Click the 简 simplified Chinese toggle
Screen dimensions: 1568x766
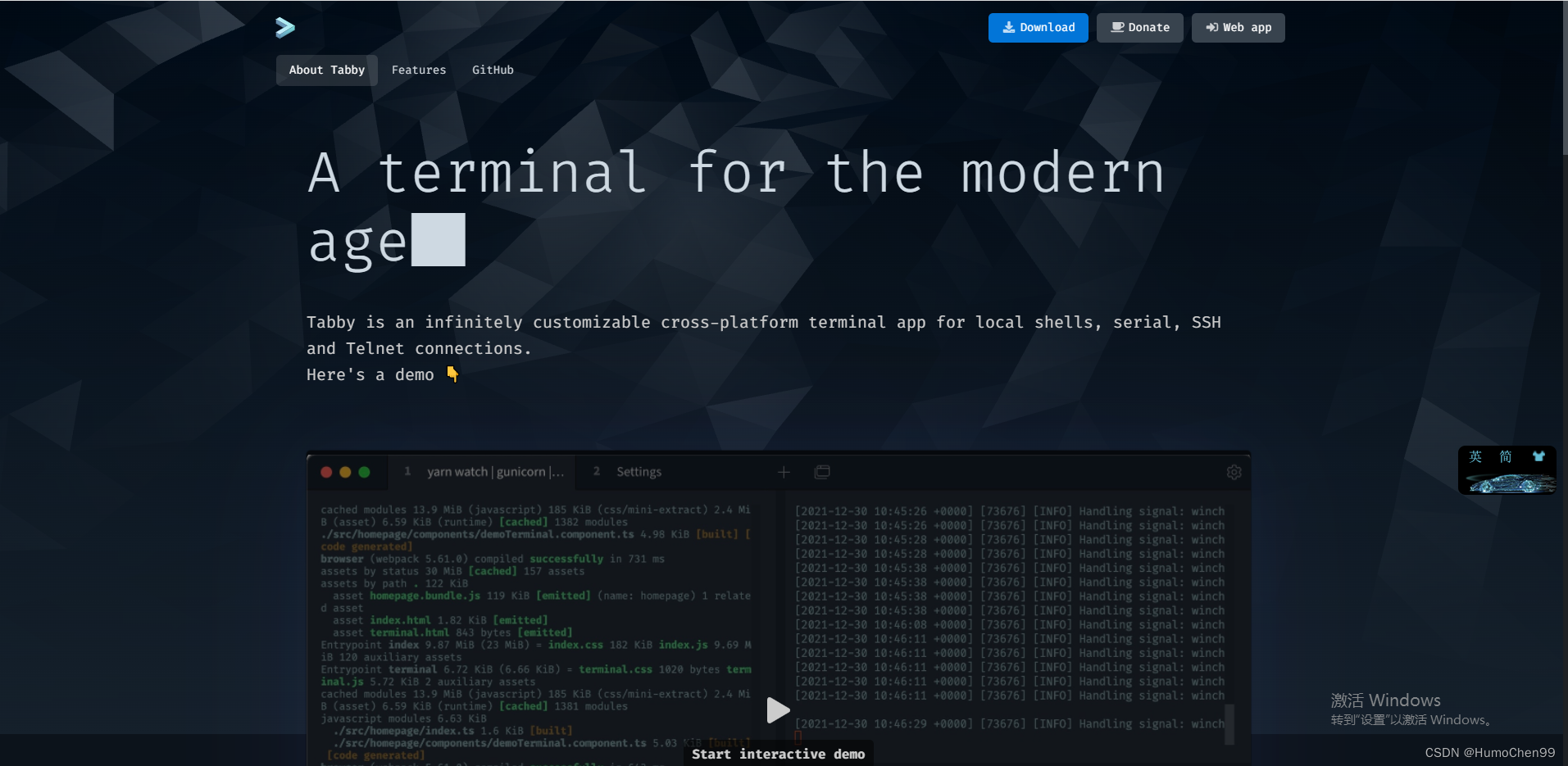[x=1506, y=457]
